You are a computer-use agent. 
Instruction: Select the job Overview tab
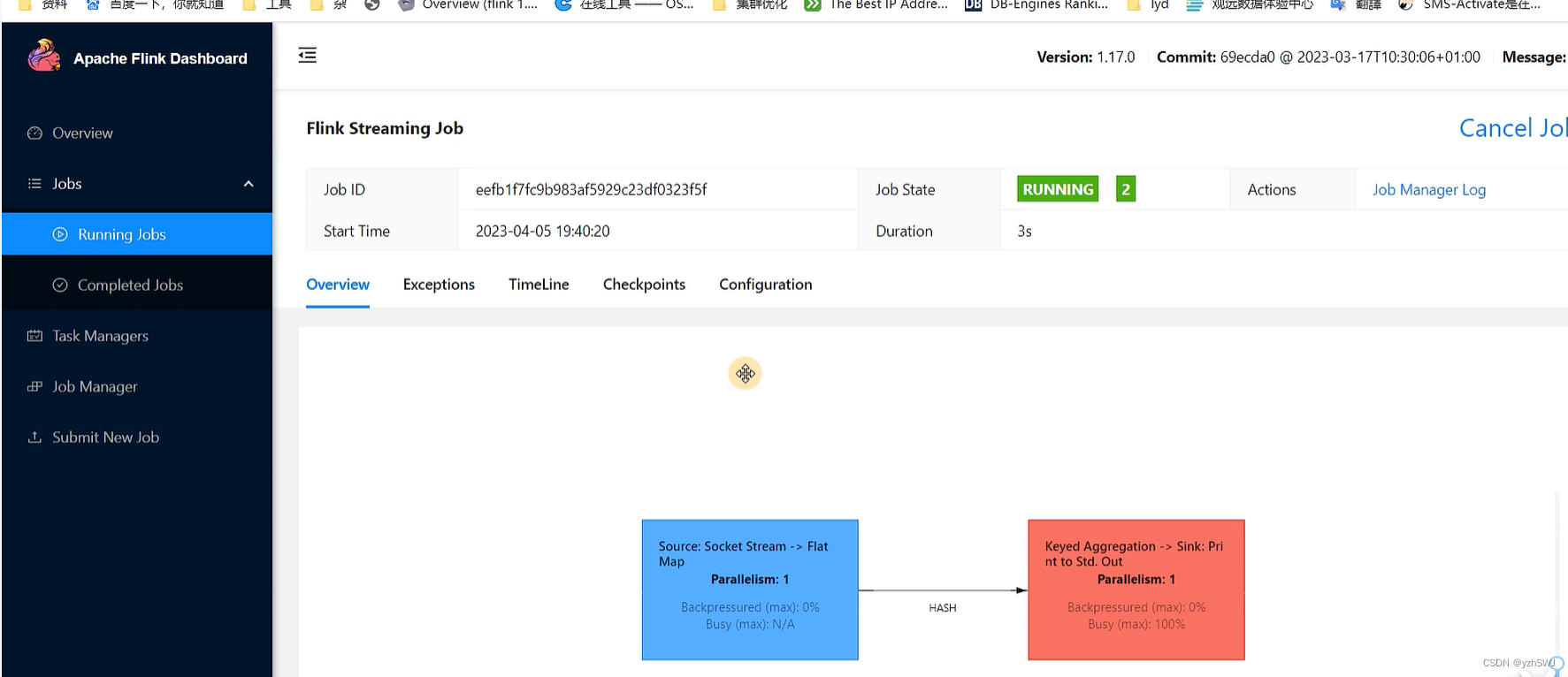[338, 285]
